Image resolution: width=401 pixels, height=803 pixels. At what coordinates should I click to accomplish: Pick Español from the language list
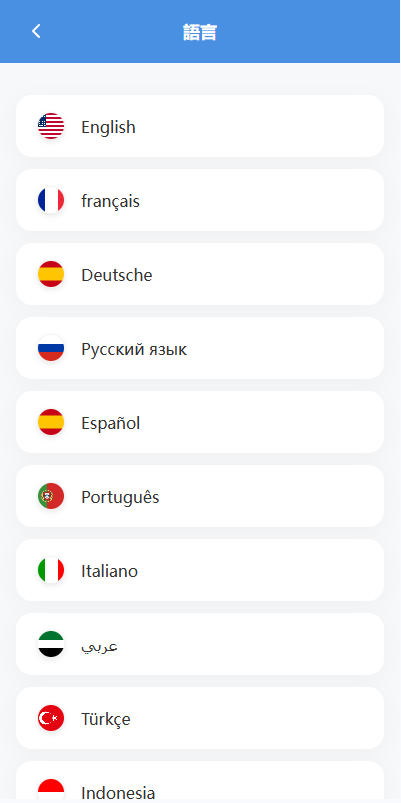[200, 422]
